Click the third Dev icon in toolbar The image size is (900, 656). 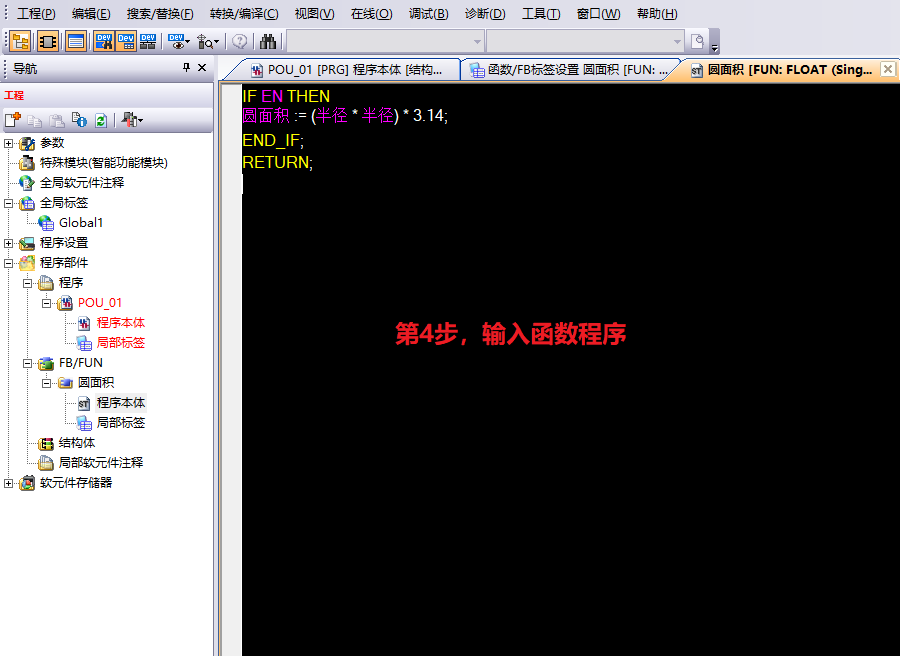click(148, 41)
